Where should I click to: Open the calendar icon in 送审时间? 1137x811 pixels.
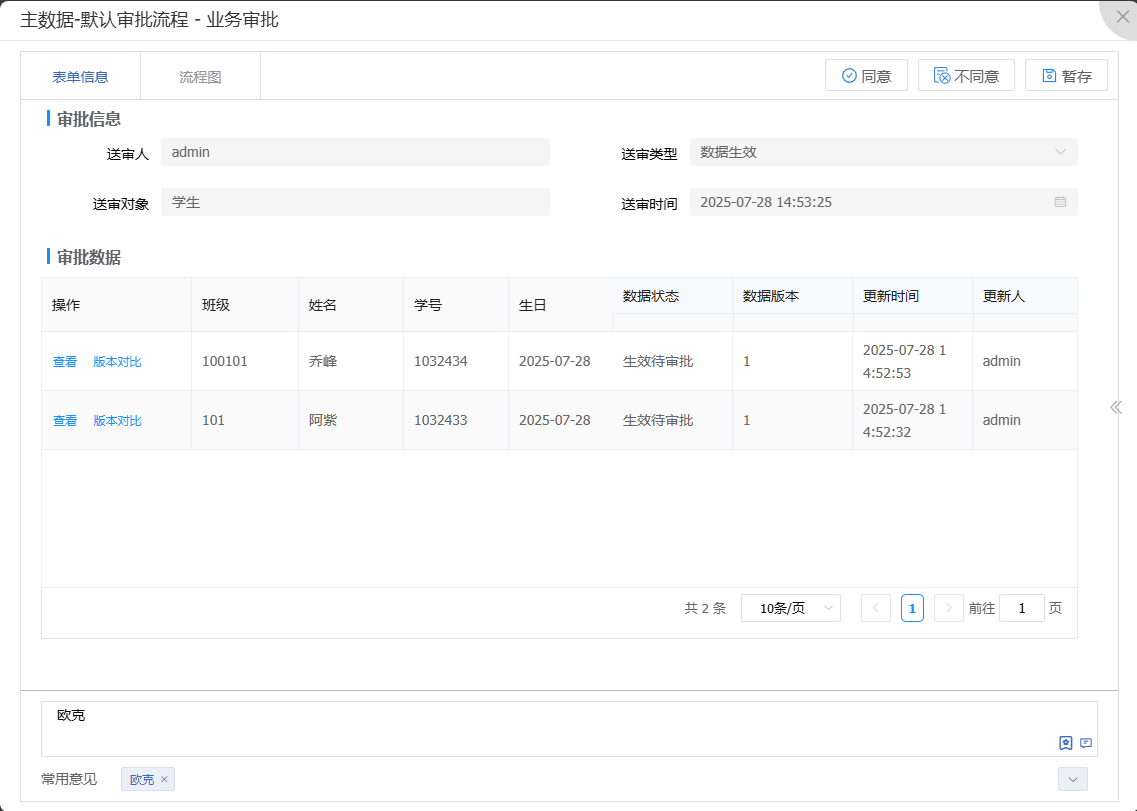[x=1060, y=202]
